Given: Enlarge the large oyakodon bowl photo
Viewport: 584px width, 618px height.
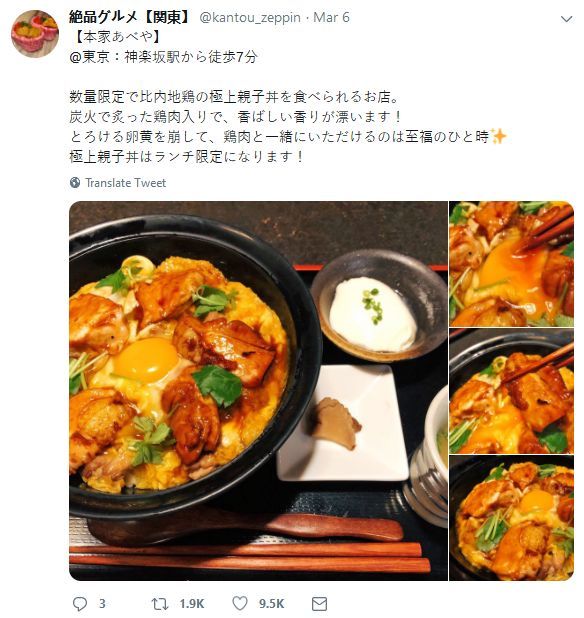Looking at the screenshot, I should (x=258, y=391).
